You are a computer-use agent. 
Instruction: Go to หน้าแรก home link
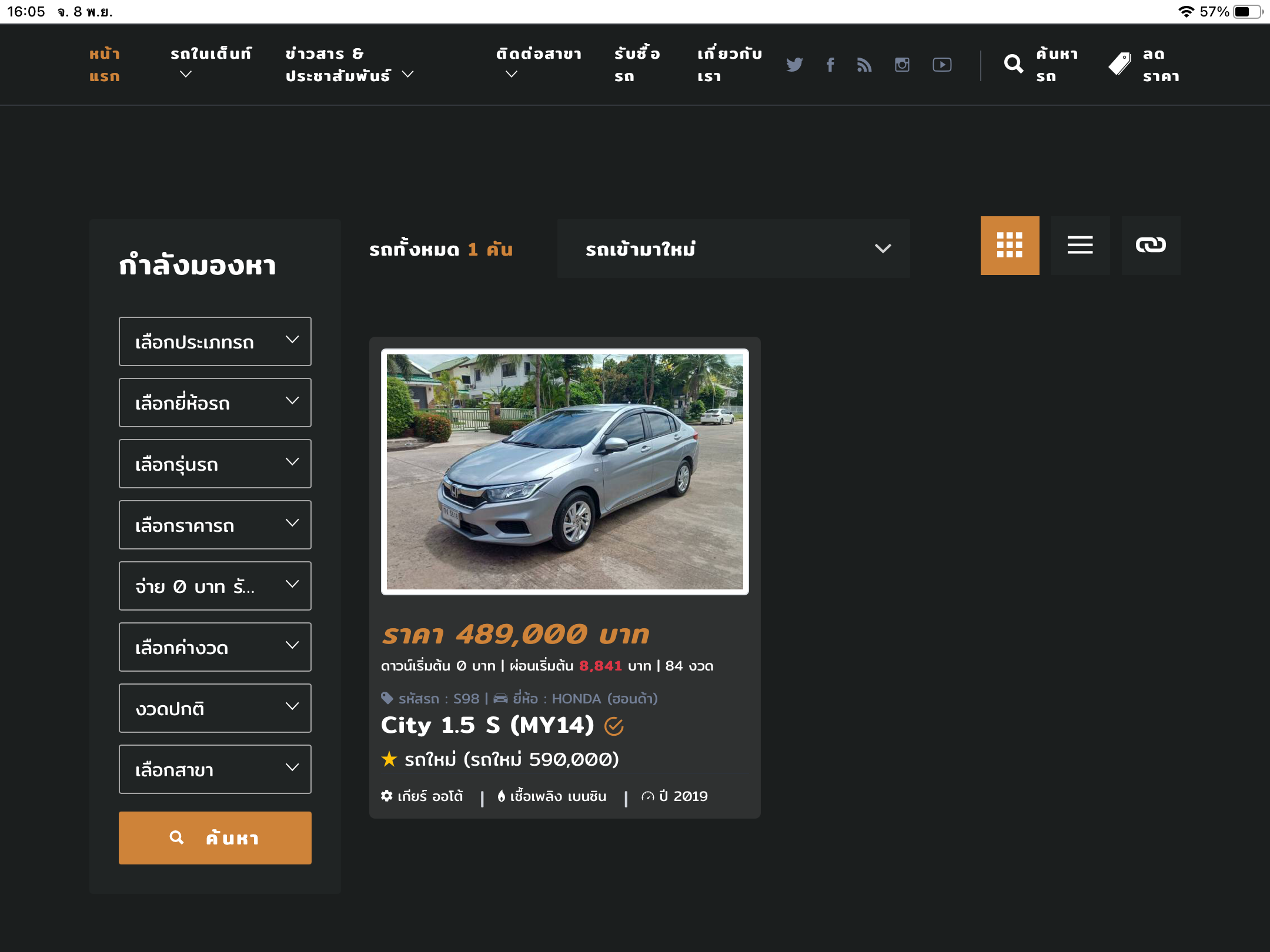point(105,65)
